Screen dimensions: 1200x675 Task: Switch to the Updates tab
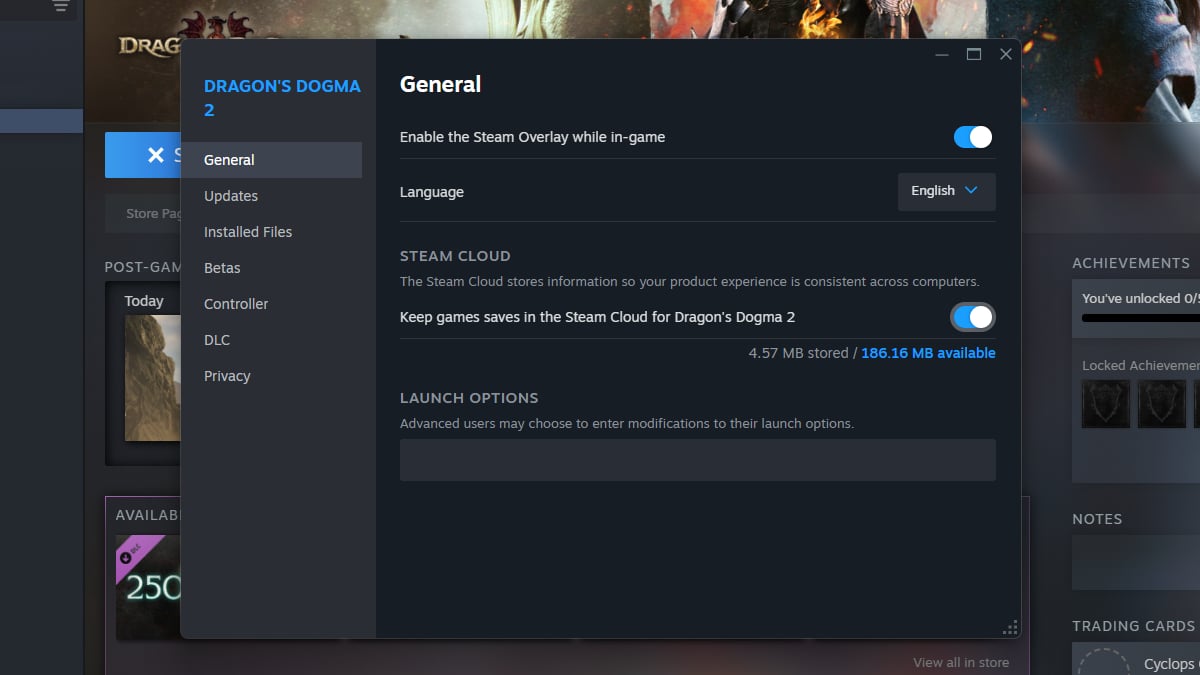click(230, 196)
